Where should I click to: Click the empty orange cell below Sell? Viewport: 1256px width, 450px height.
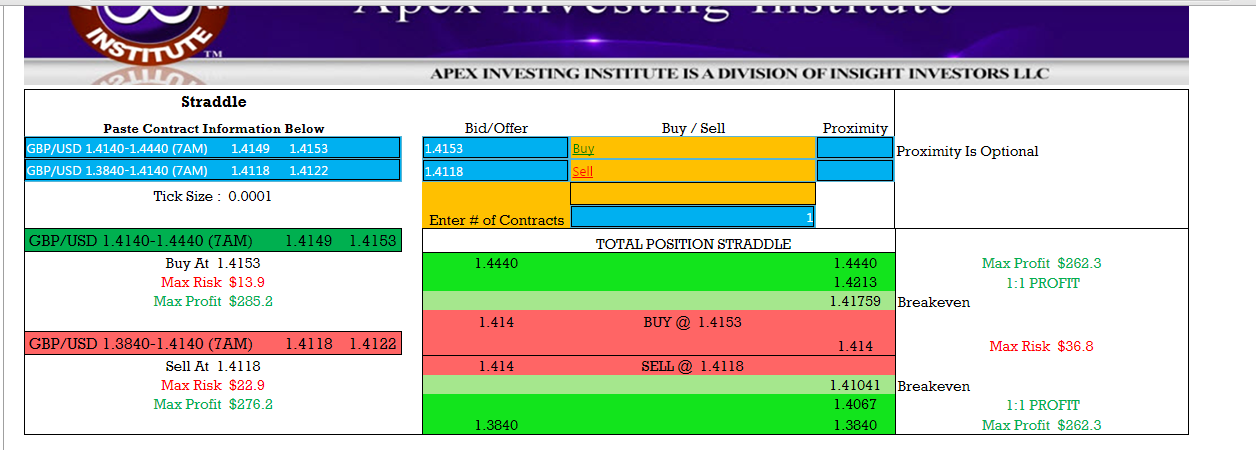click(692, 194)
